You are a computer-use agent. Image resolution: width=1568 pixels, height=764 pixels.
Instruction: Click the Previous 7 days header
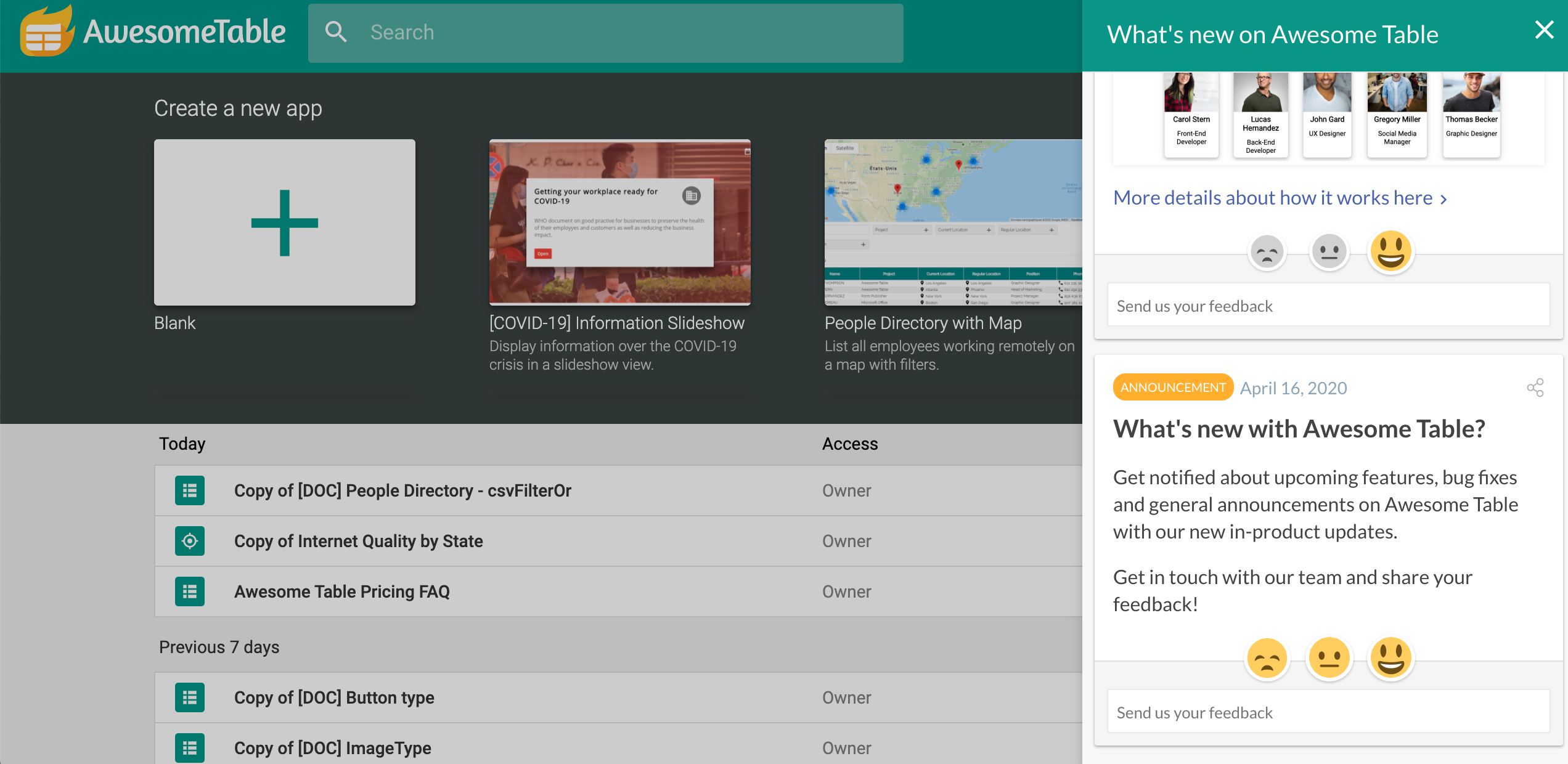tap(219, 647)
